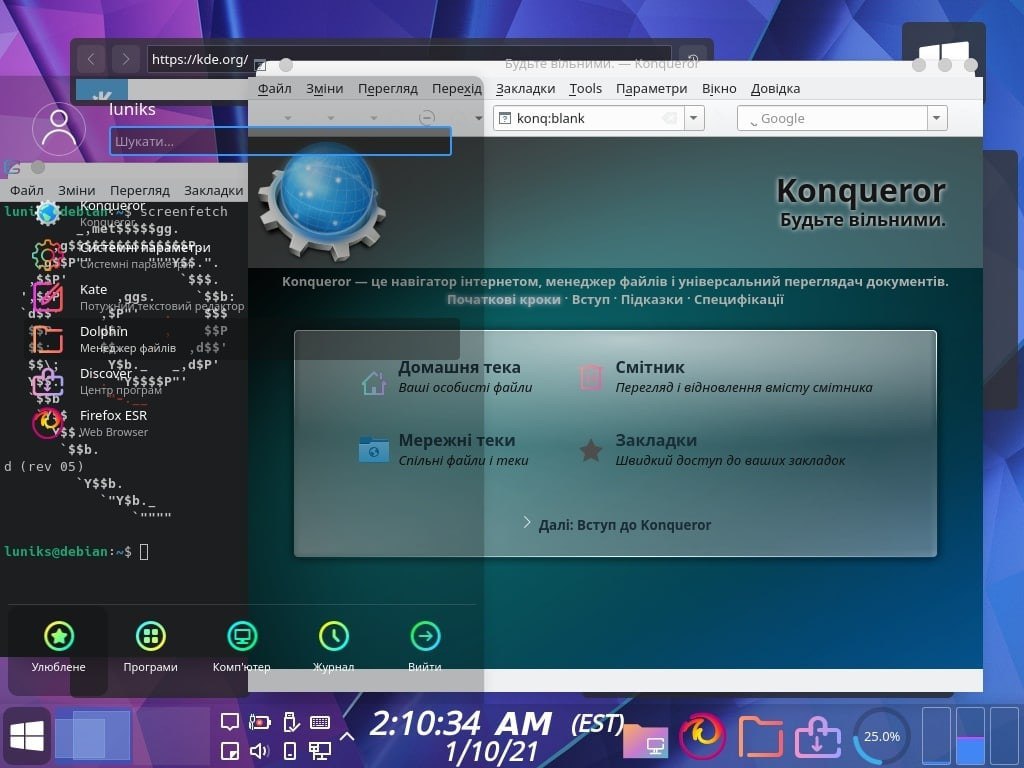Launch Discover software center from taskbar

tap(818, 737)
